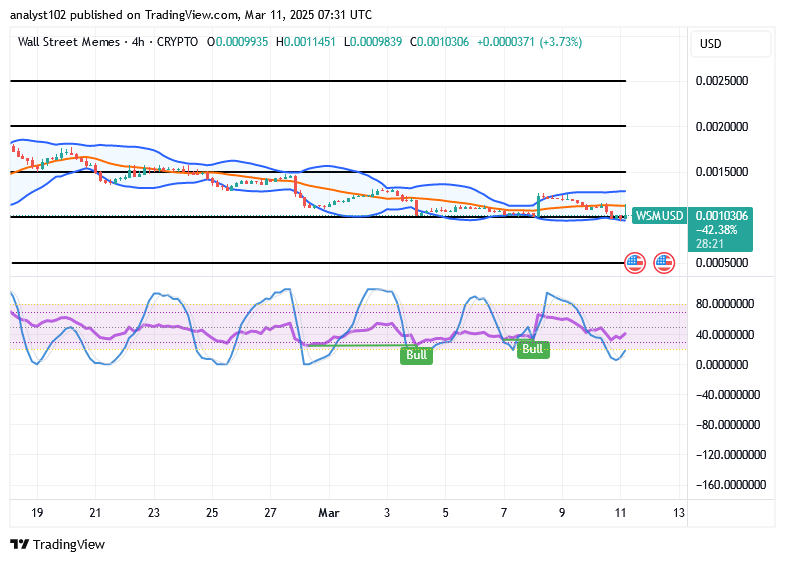Click date 9 on time axis
785x562 pixels.
562,513
